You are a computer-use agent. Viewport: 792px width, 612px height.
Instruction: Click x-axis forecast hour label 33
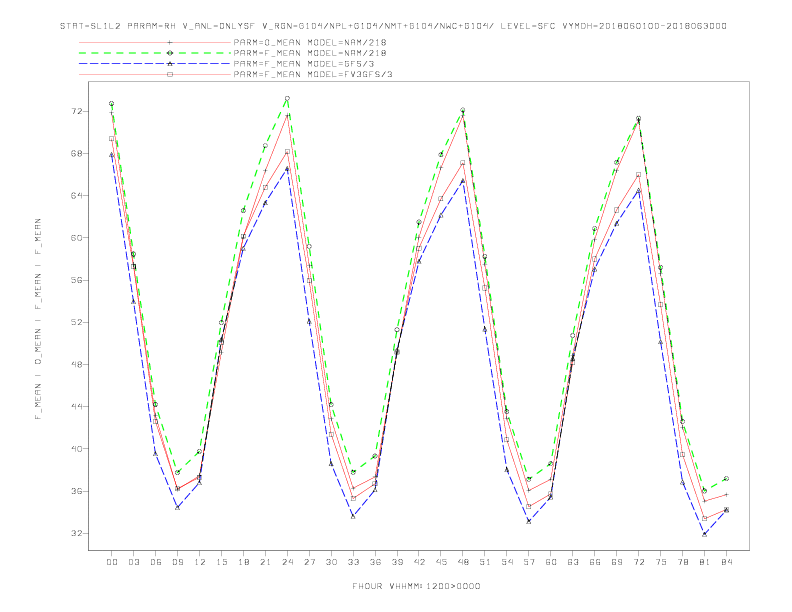pos(353,562)
